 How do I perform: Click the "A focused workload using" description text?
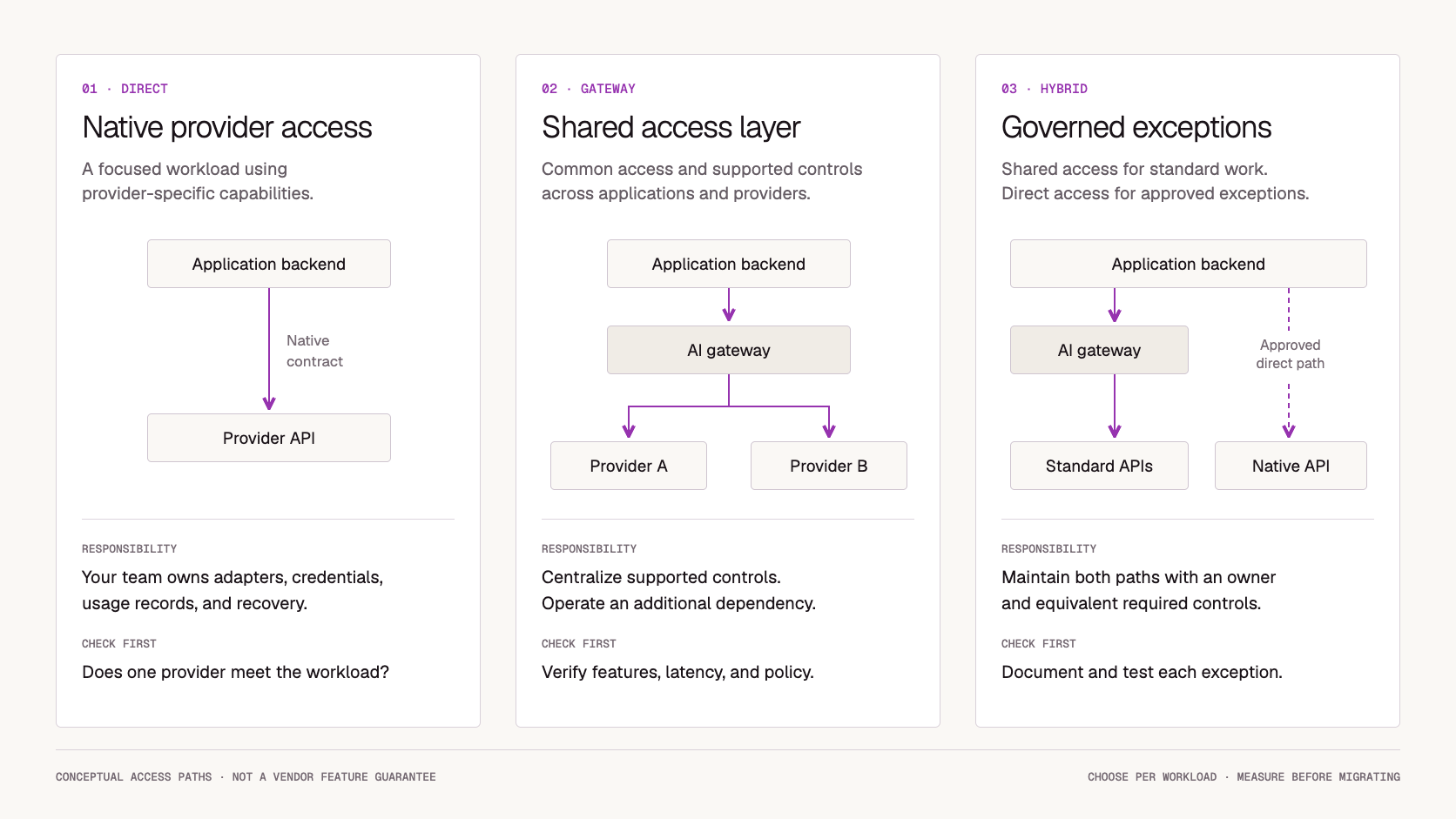tap(185, 169)
